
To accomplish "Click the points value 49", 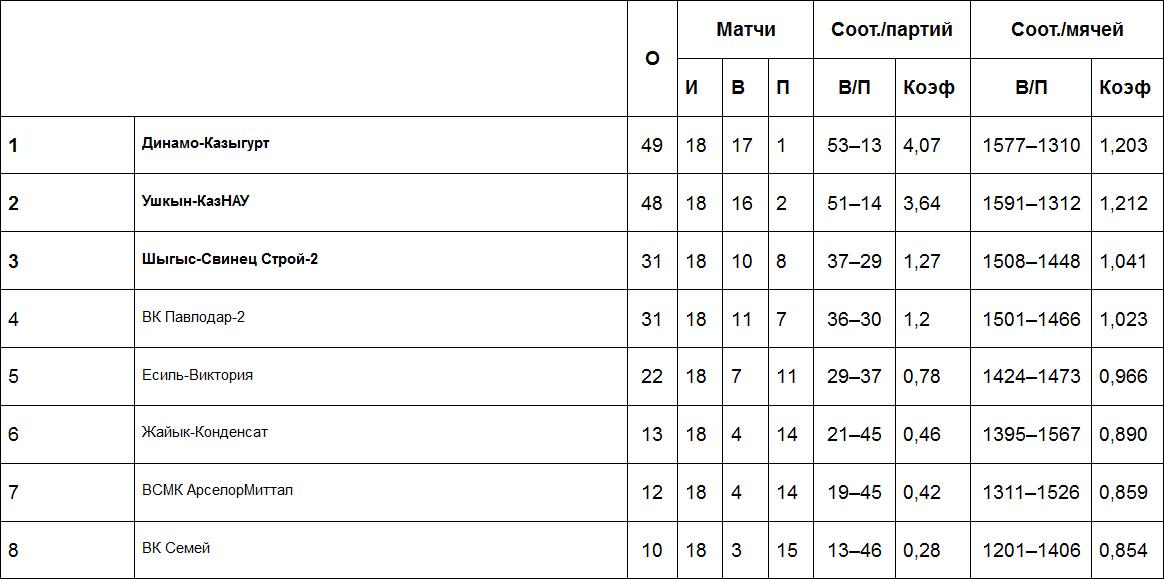I will [x=652, y=145].
